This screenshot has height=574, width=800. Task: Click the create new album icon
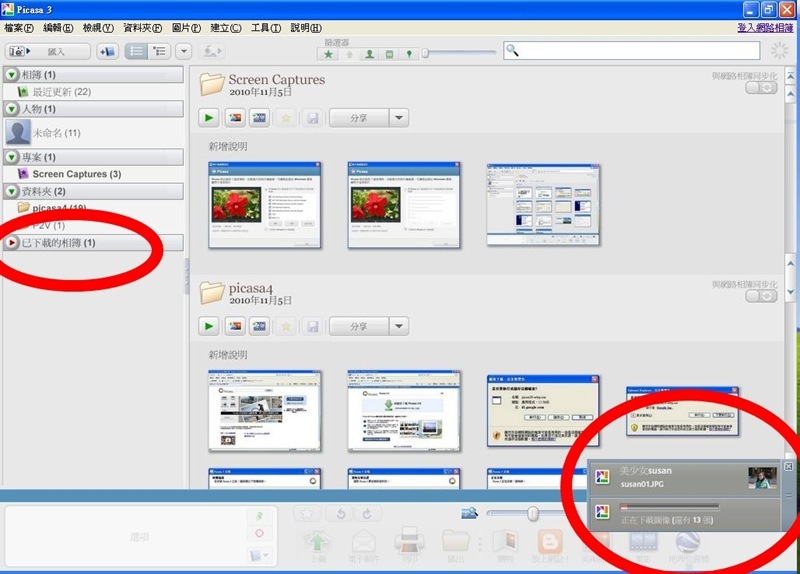click(107, 51)
